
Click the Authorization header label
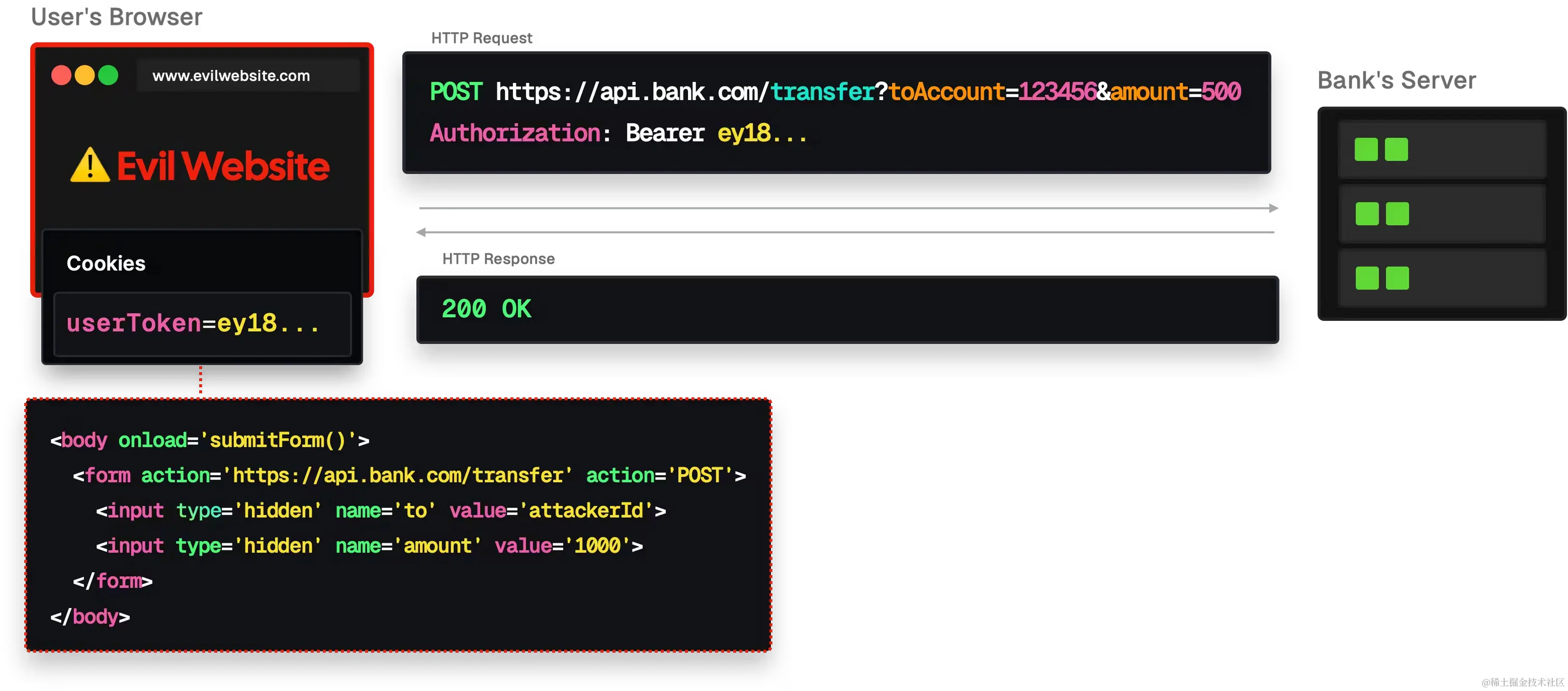click(x=515, y=133)
